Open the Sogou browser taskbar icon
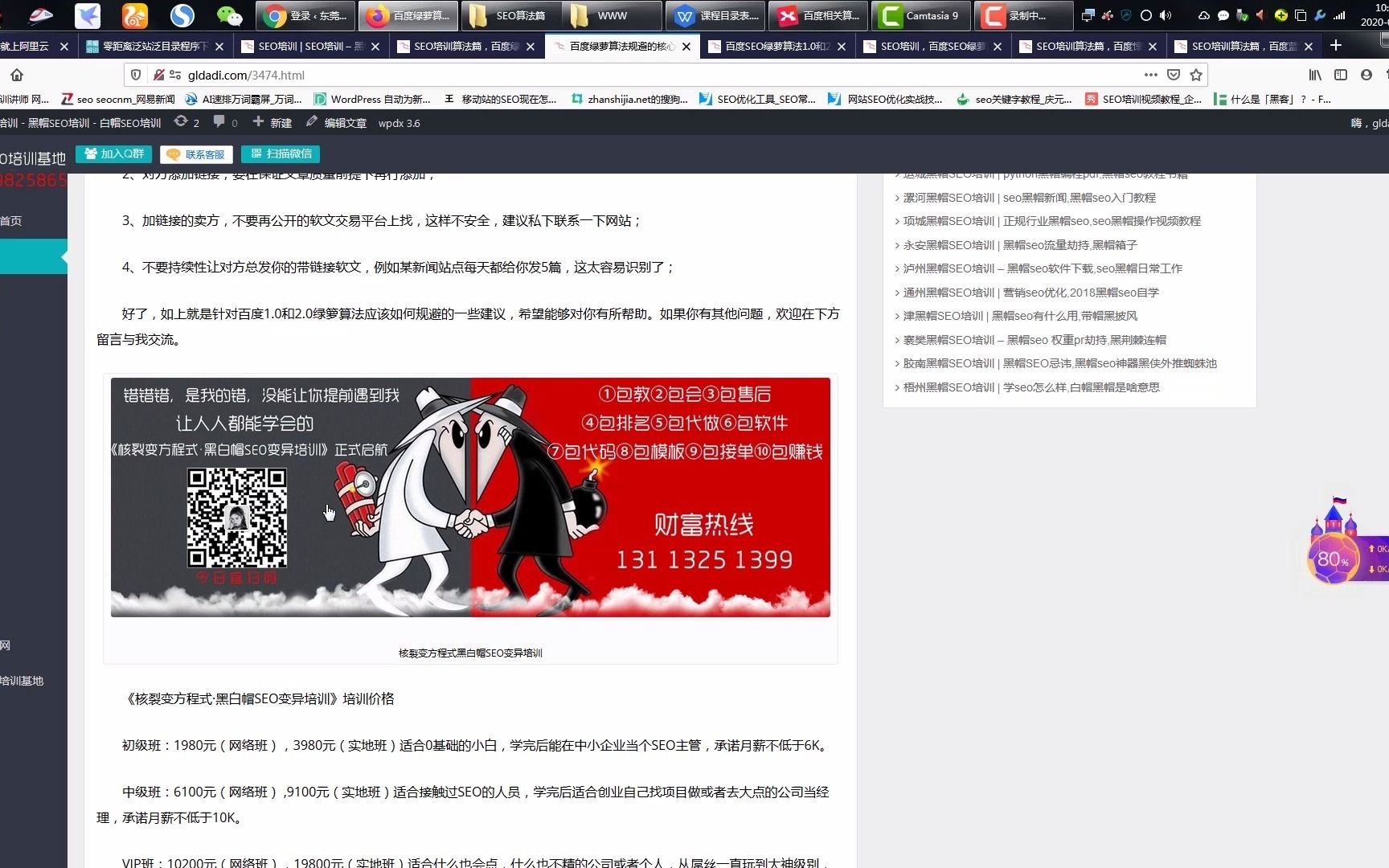 click(x=182, y=15)
